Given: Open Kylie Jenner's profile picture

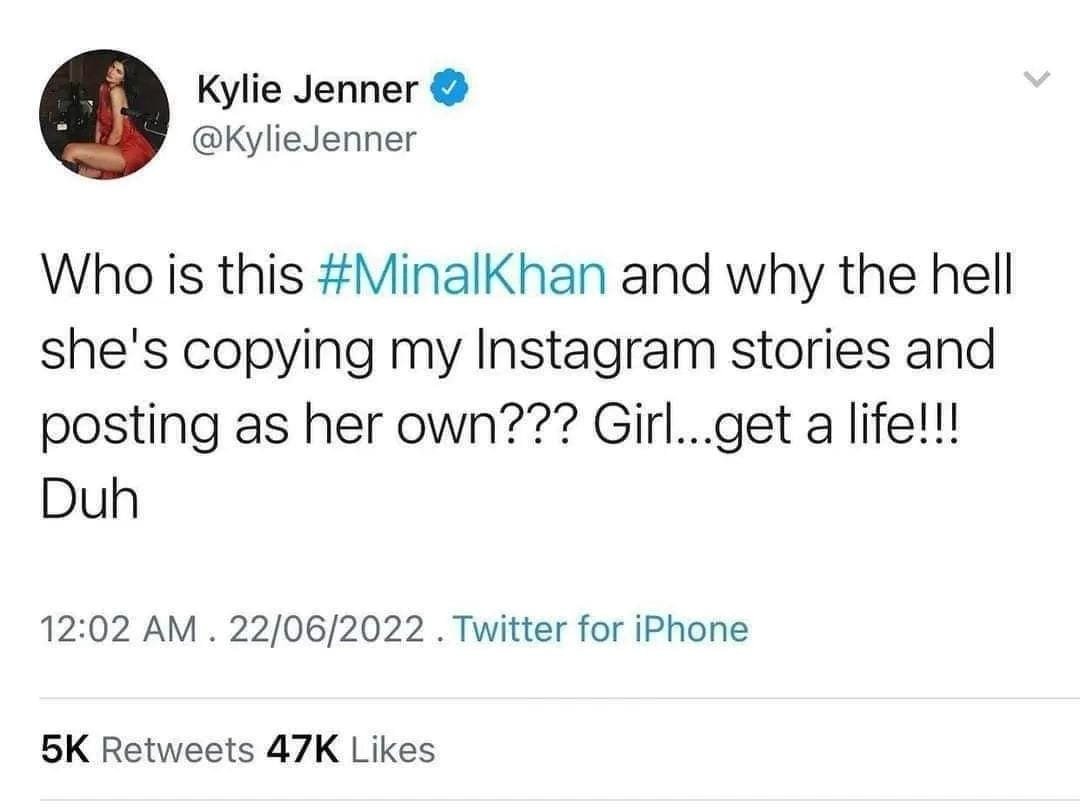Looking at the screenshot, I should click(105, 115).
